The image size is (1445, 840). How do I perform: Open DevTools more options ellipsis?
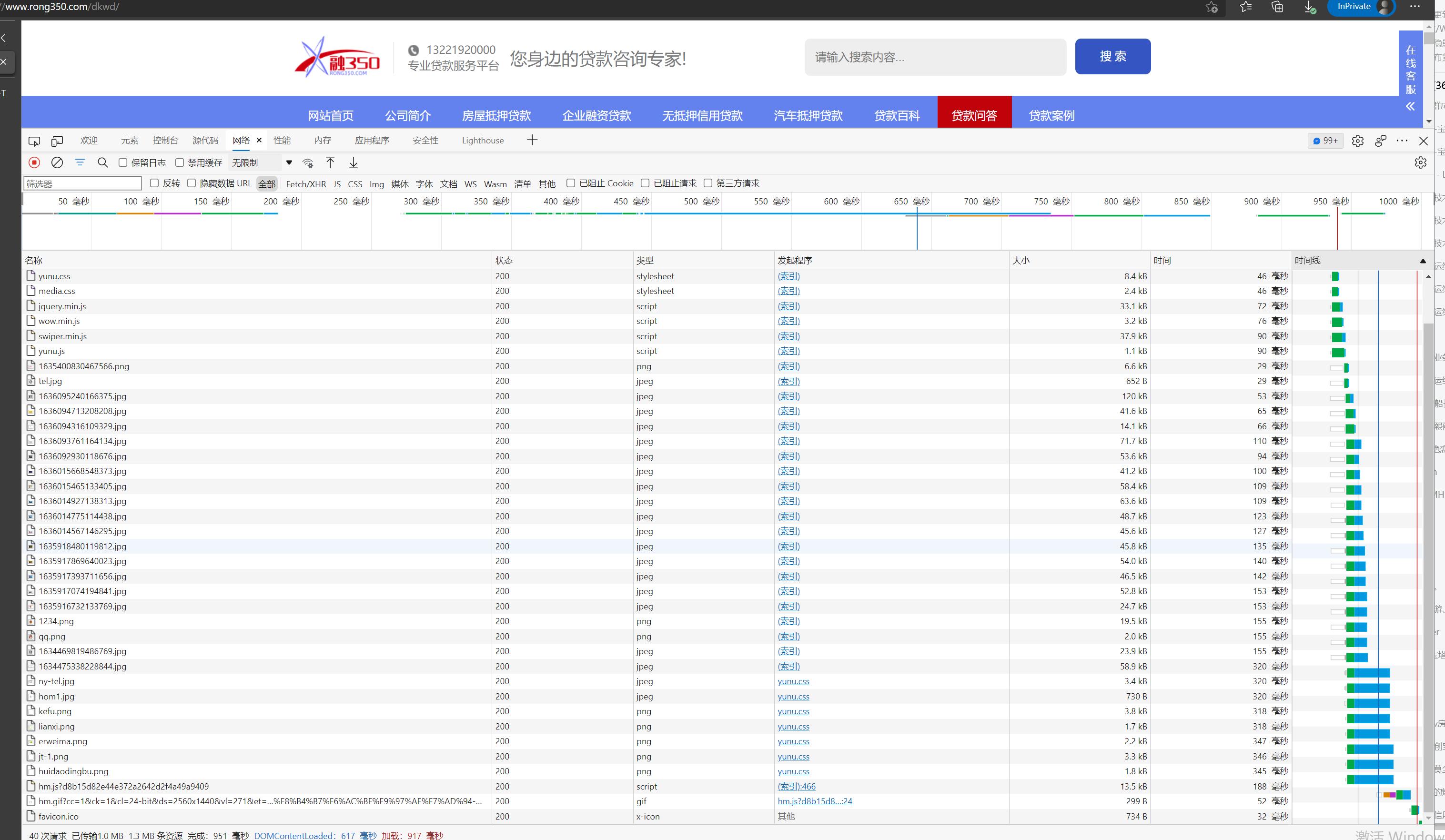point(1402,141)
